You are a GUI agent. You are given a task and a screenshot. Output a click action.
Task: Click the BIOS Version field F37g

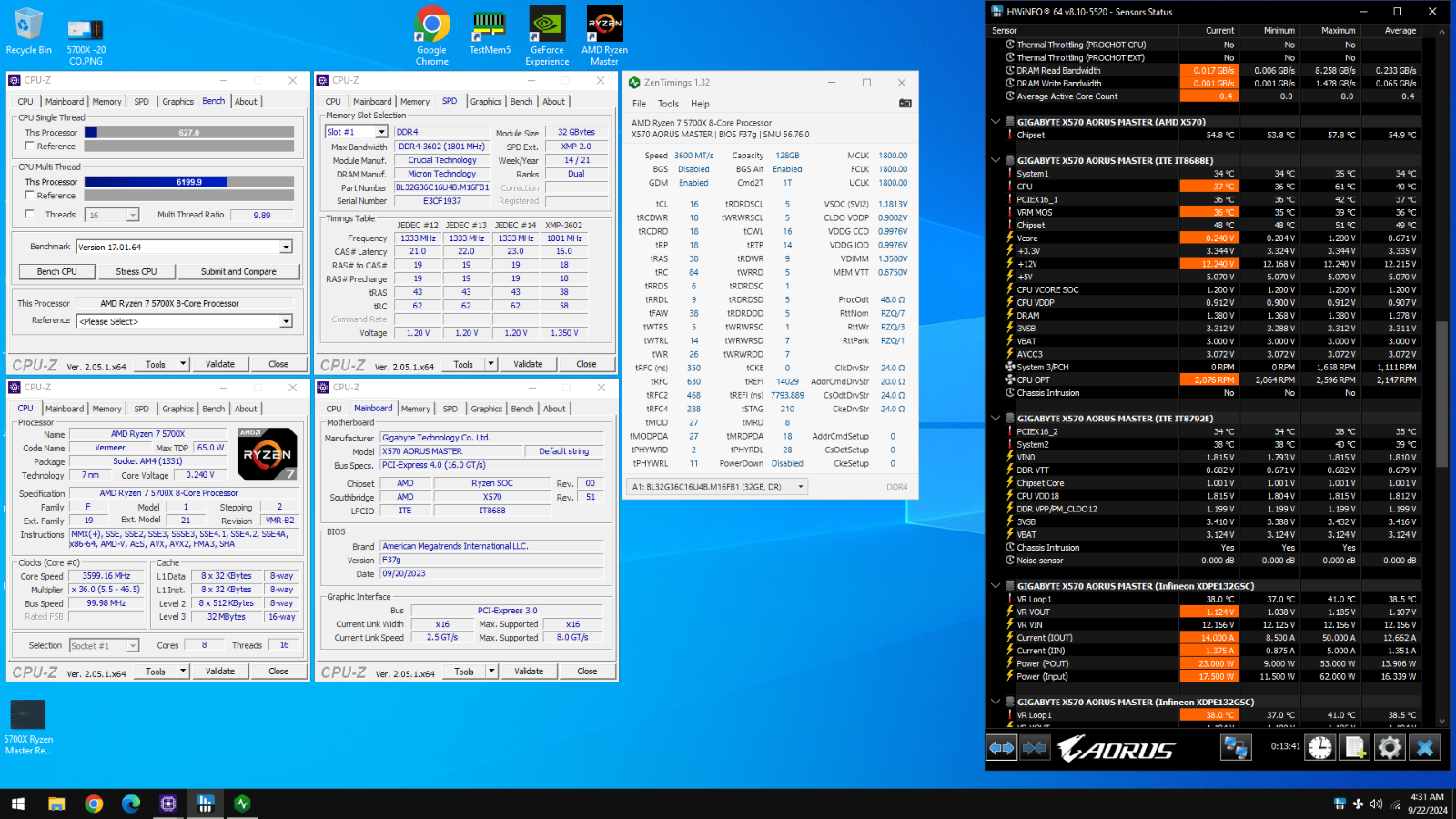[491, 561]
